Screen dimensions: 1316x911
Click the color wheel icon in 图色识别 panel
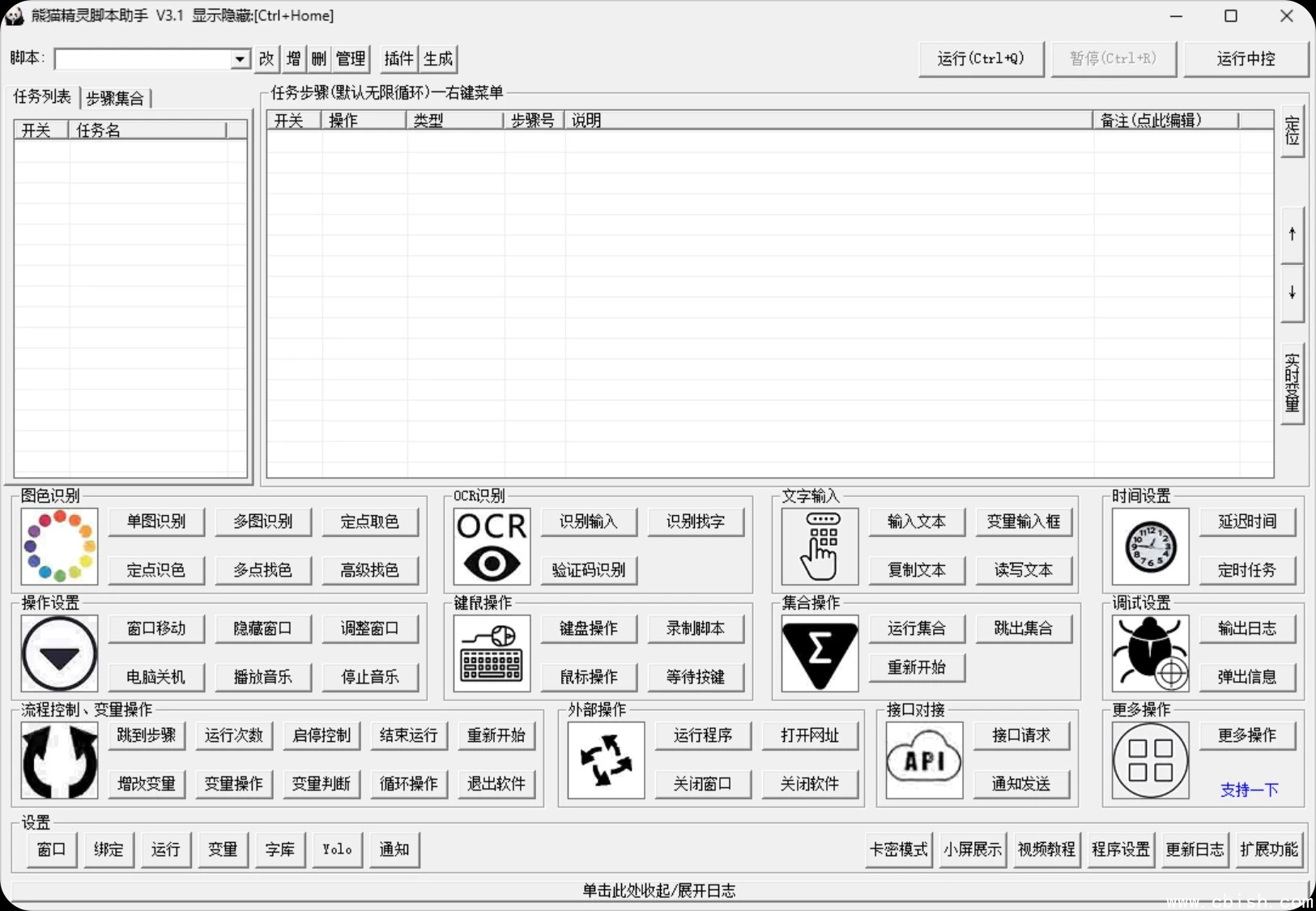pos(58,546)
